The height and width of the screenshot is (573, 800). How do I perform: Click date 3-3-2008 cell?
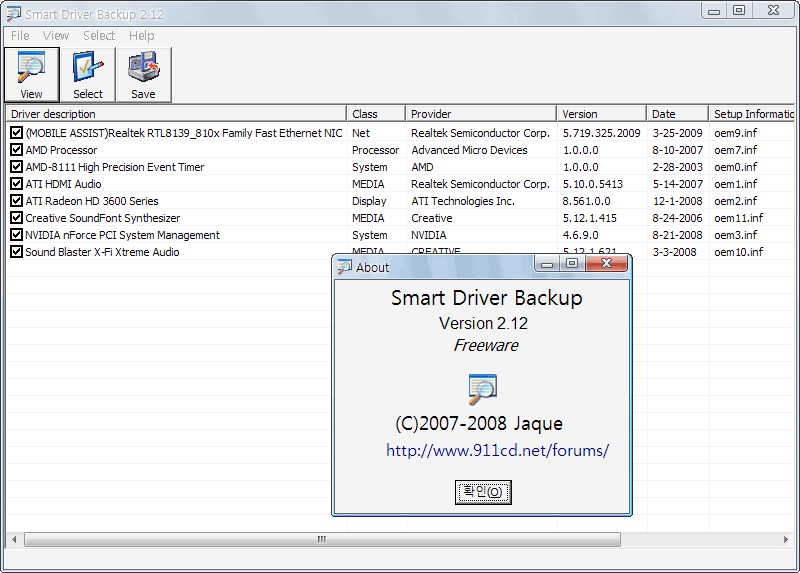point(674,252)
